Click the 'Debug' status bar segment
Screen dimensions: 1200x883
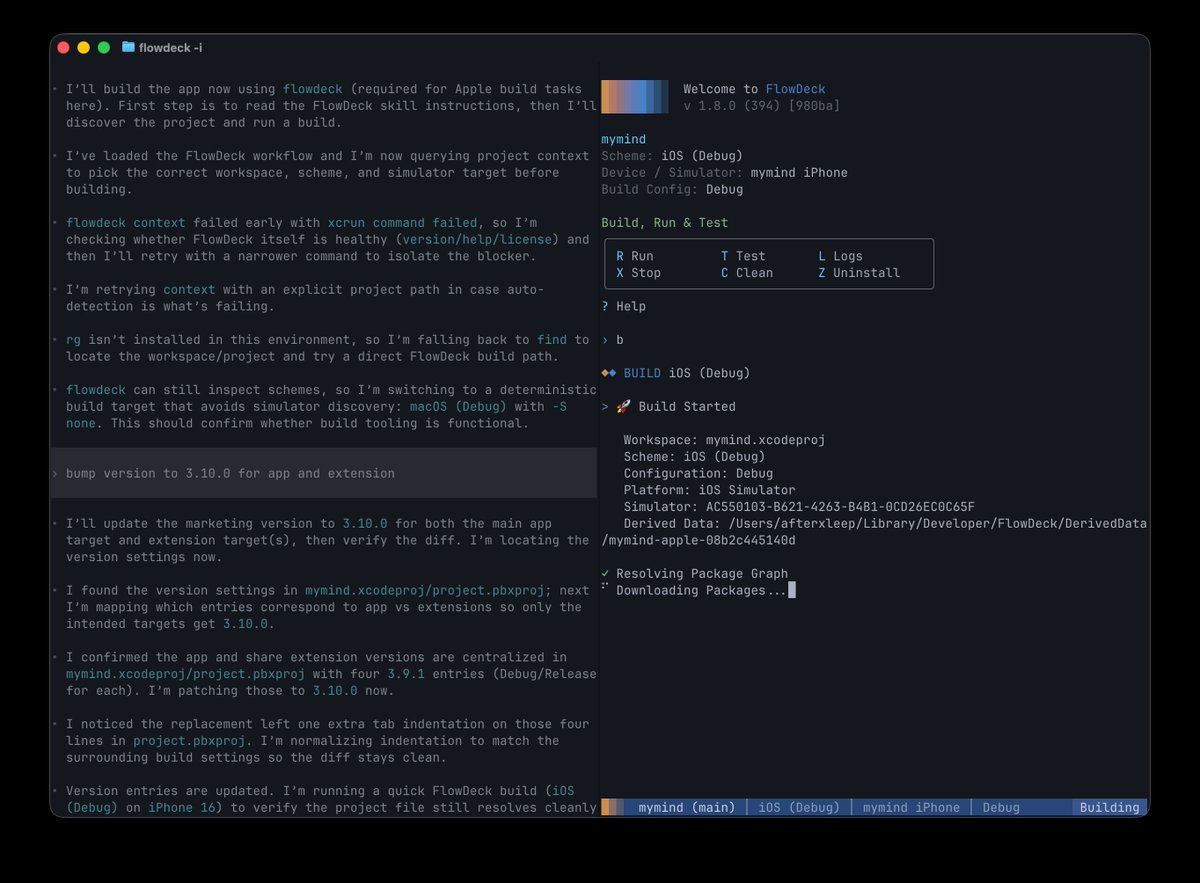[1001, 808]
